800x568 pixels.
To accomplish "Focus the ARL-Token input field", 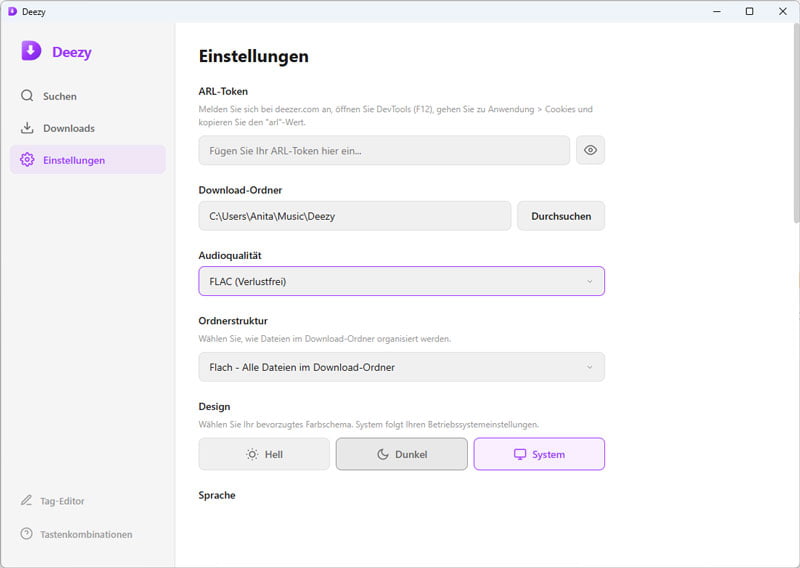I will click(x=384, y=150).
